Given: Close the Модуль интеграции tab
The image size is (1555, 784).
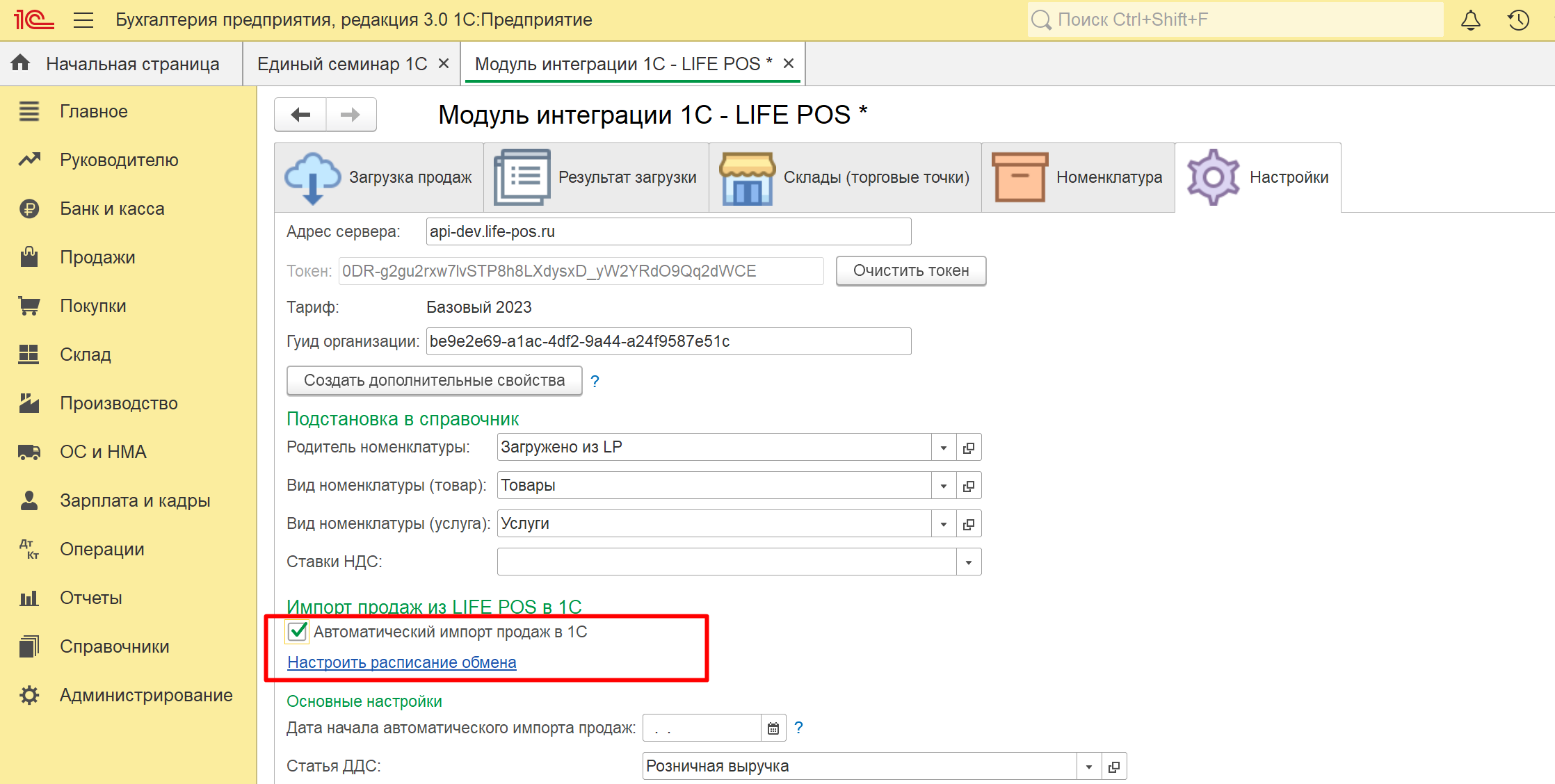Looking at the screenshot, I should 789,63.
